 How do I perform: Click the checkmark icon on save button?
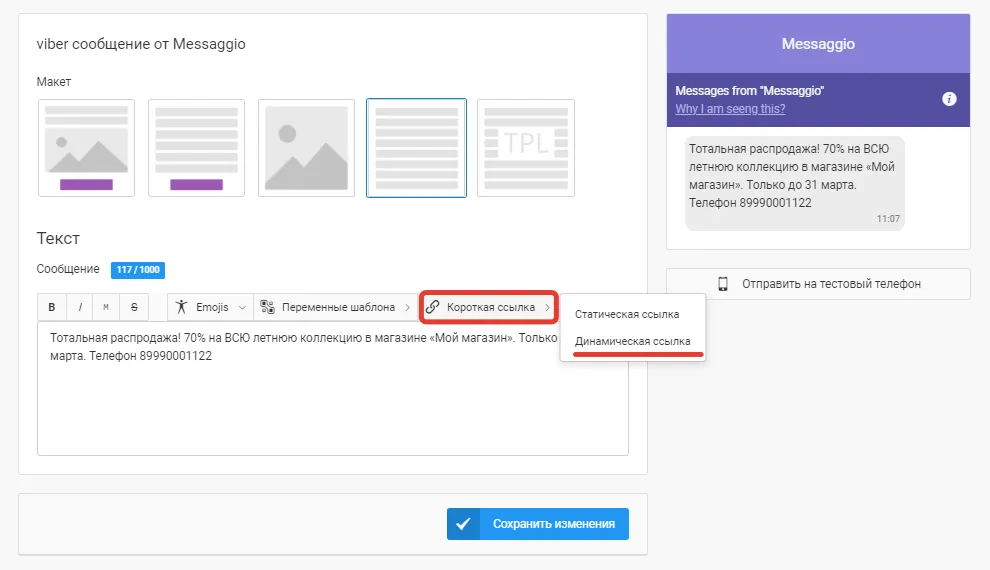463,524
